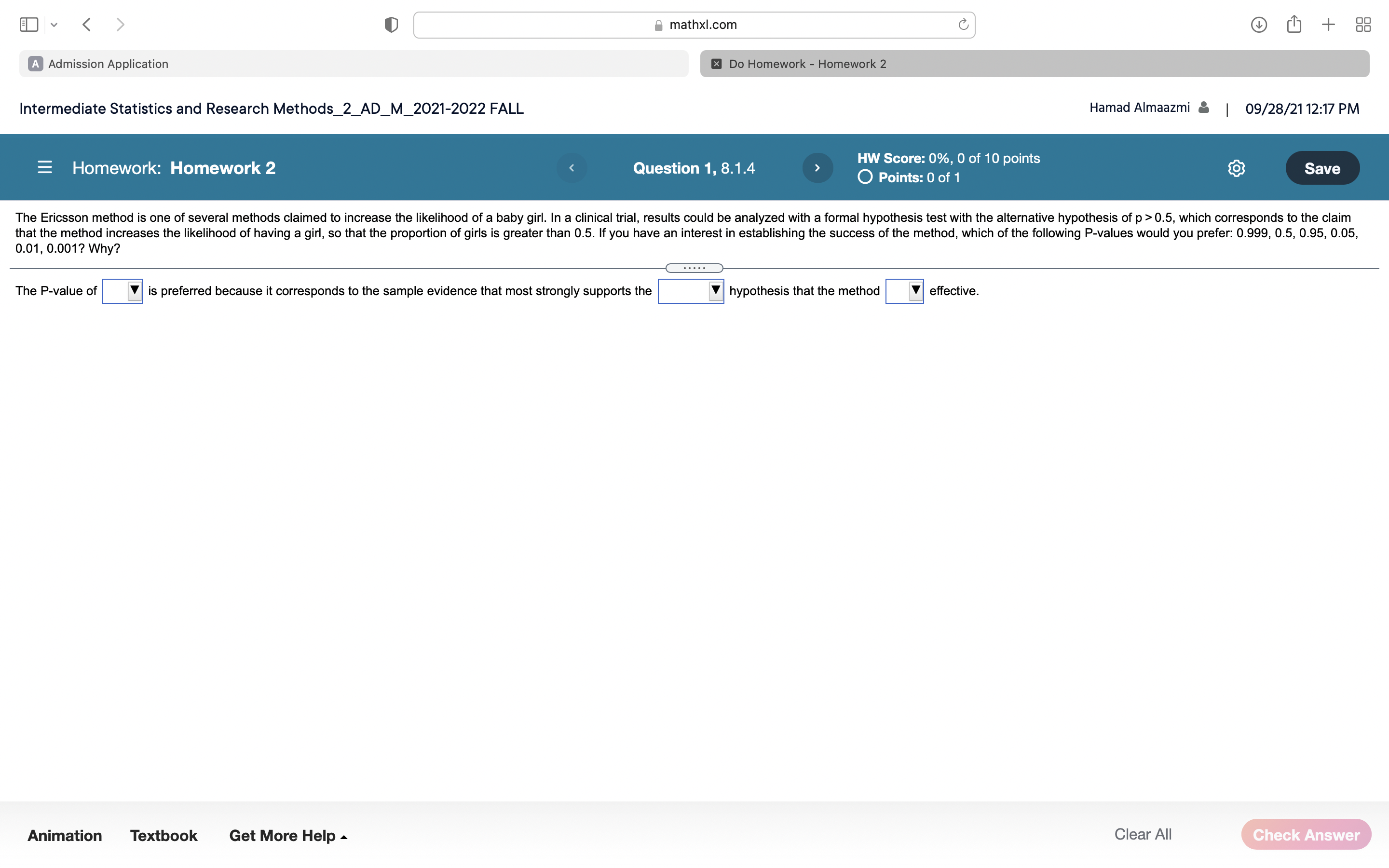This screenshot has width=1389, height=868.
Task: Toggle the Safari sidebar
Action: [x=29, y=25]
